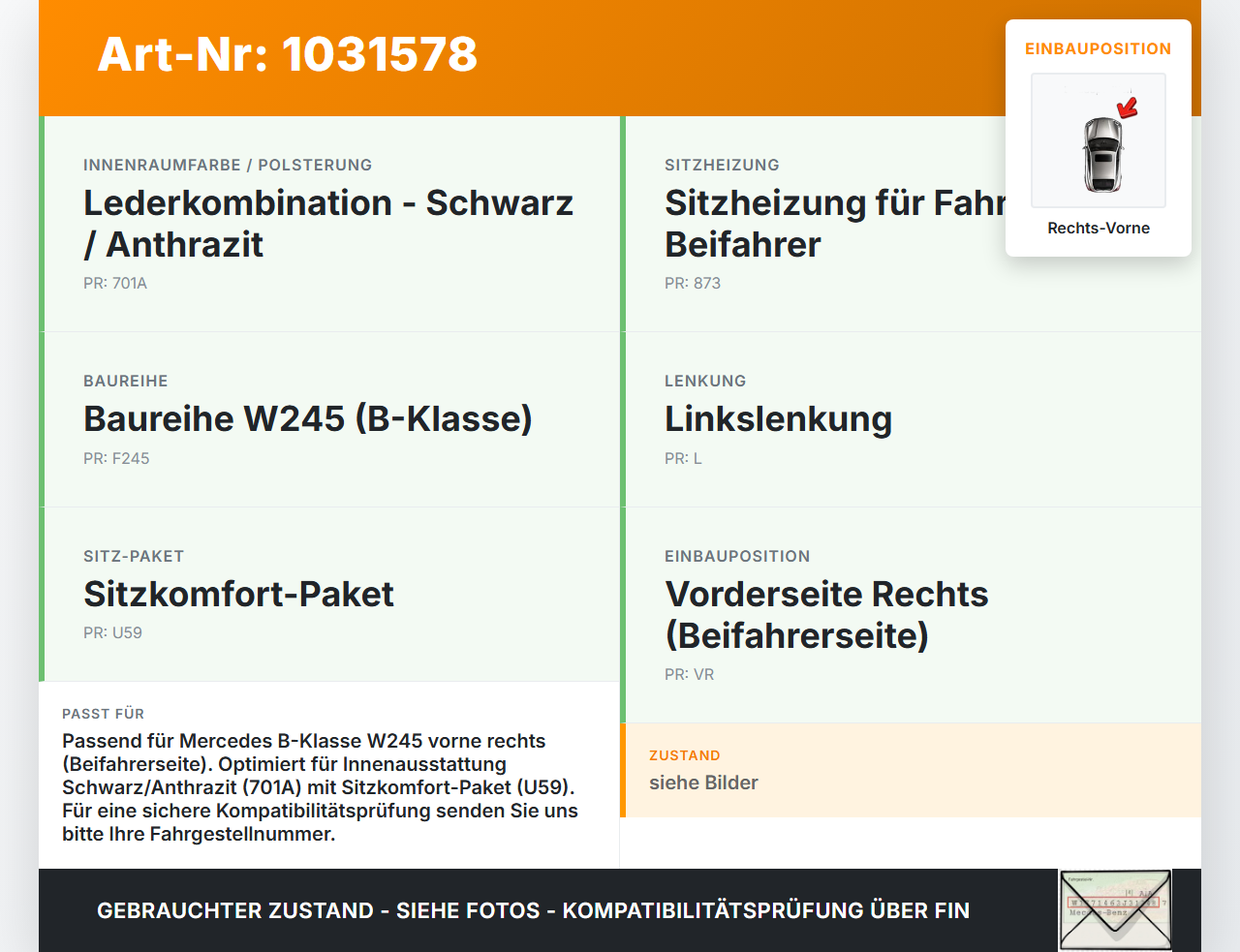Click the PR: 701A code

[115, 283]
